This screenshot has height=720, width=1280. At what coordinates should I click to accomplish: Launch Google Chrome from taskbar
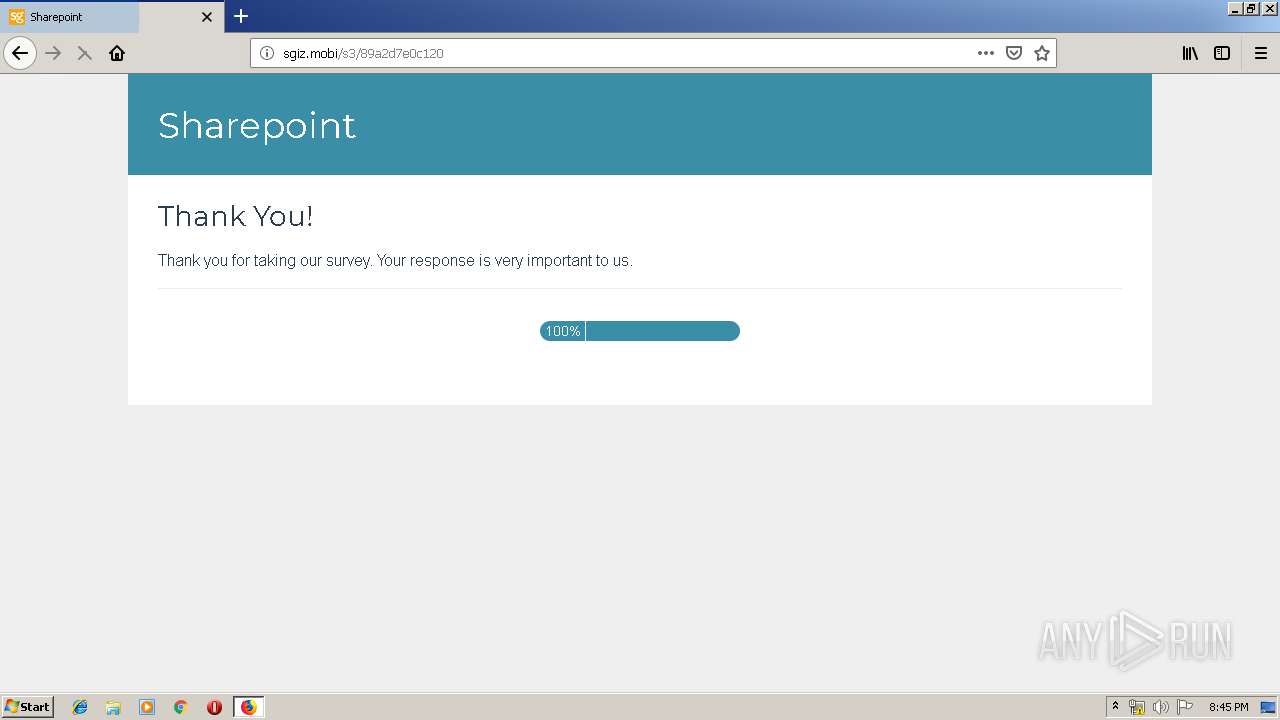tap(181, 707)
